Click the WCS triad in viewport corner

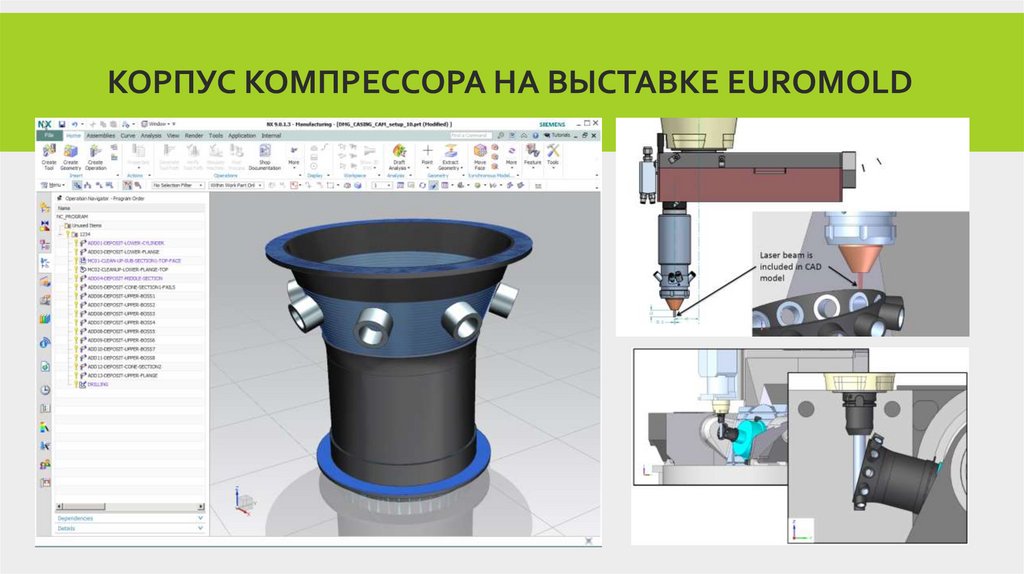tap(242, 500)
